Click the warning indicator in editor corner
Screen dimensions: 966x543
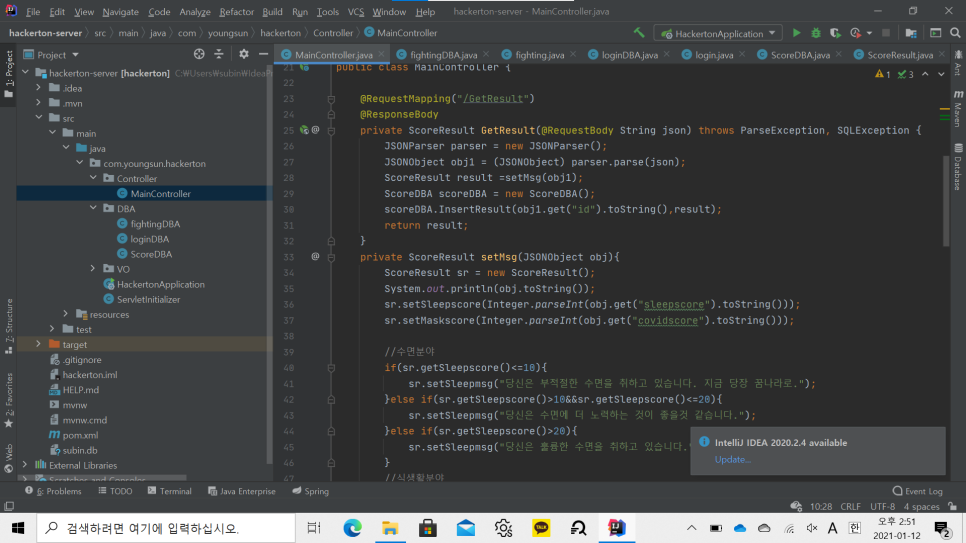882,74
